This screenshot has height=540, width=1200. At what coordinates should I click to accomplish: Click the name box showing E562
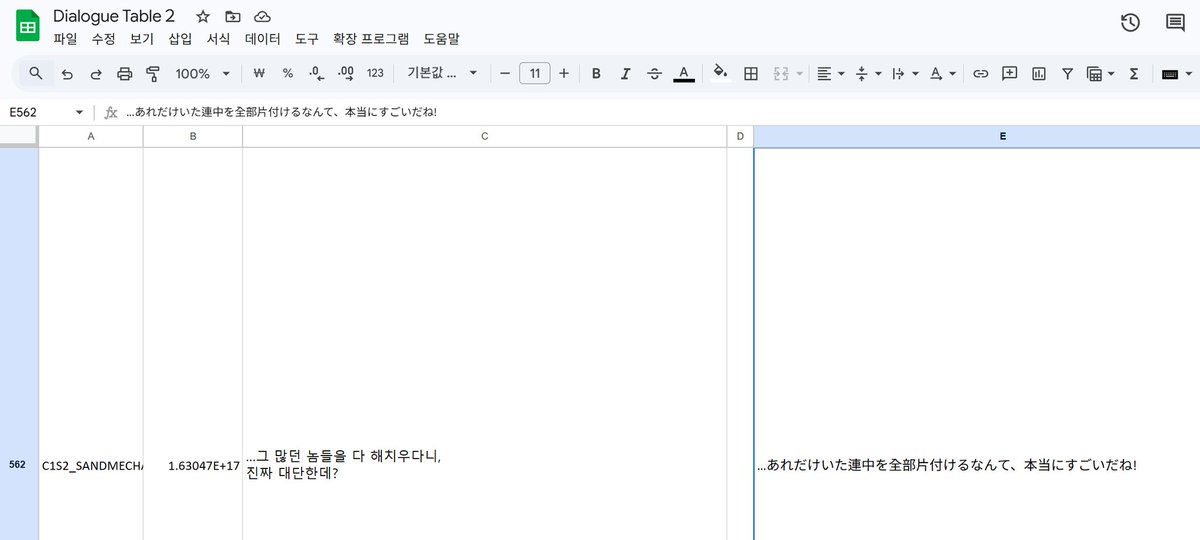[x=36, y=112]
